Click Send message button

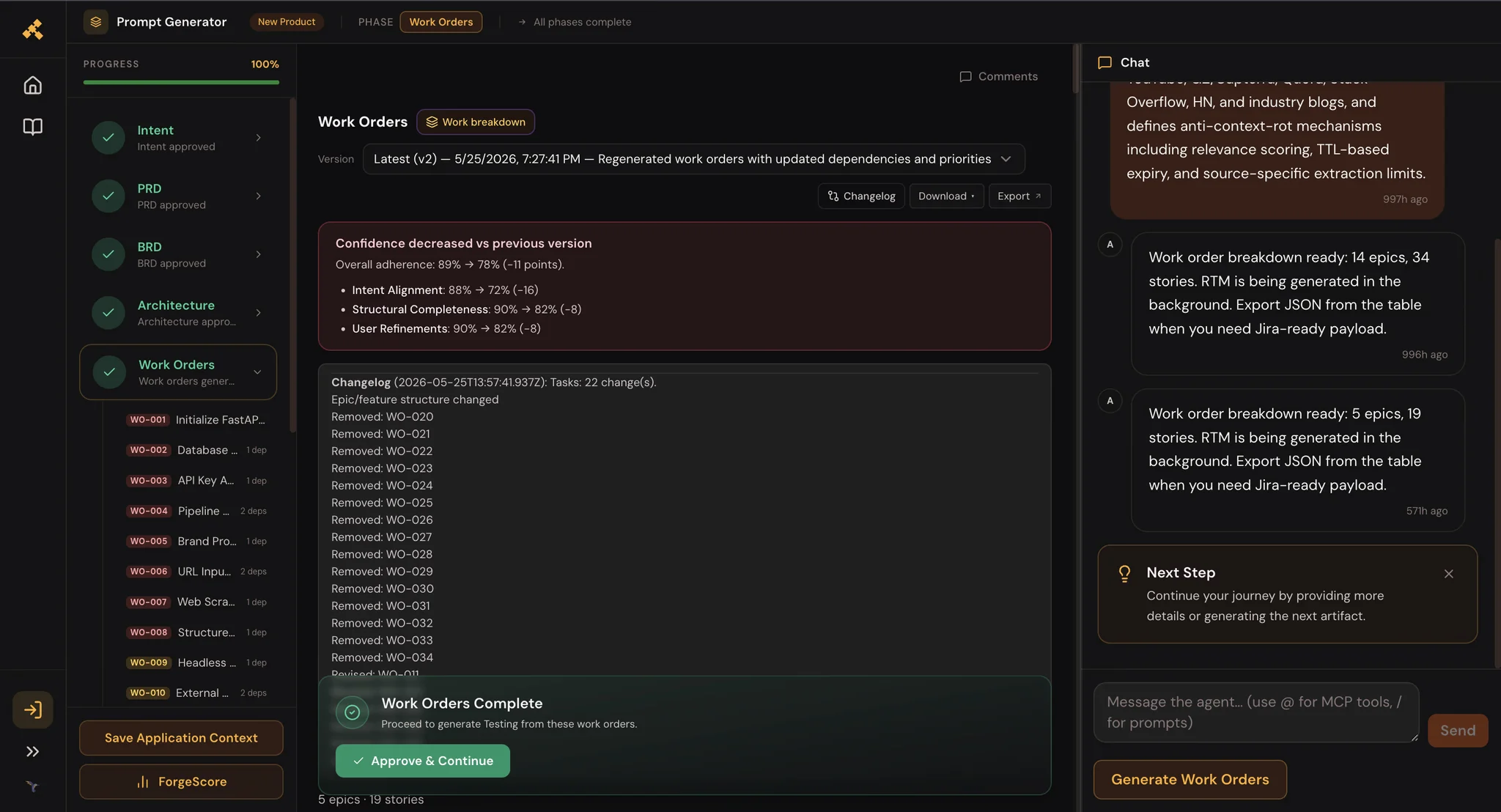[1458, 731]
